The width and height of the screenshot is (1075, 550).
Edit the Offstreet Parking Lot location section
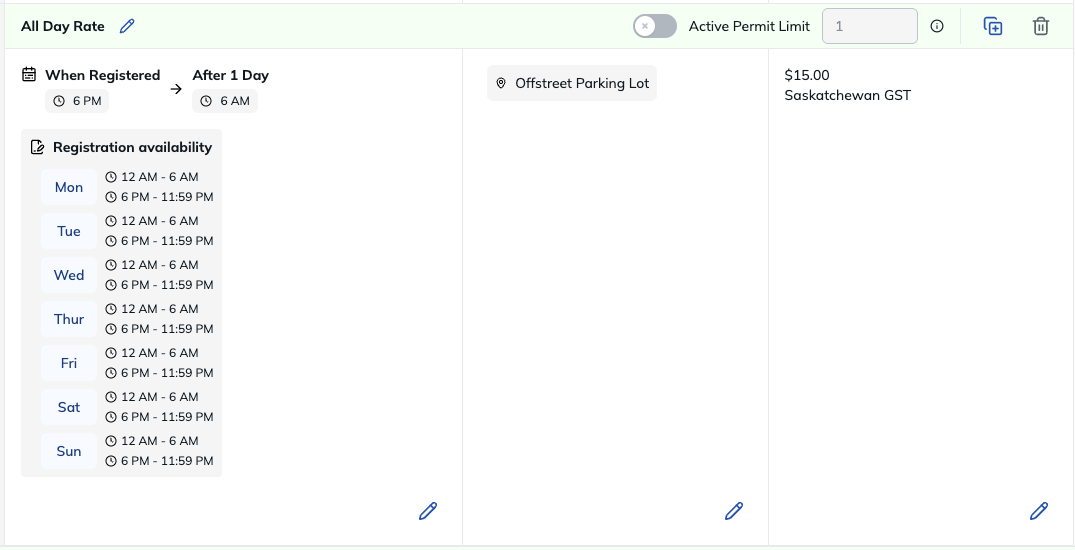point(734,511)
